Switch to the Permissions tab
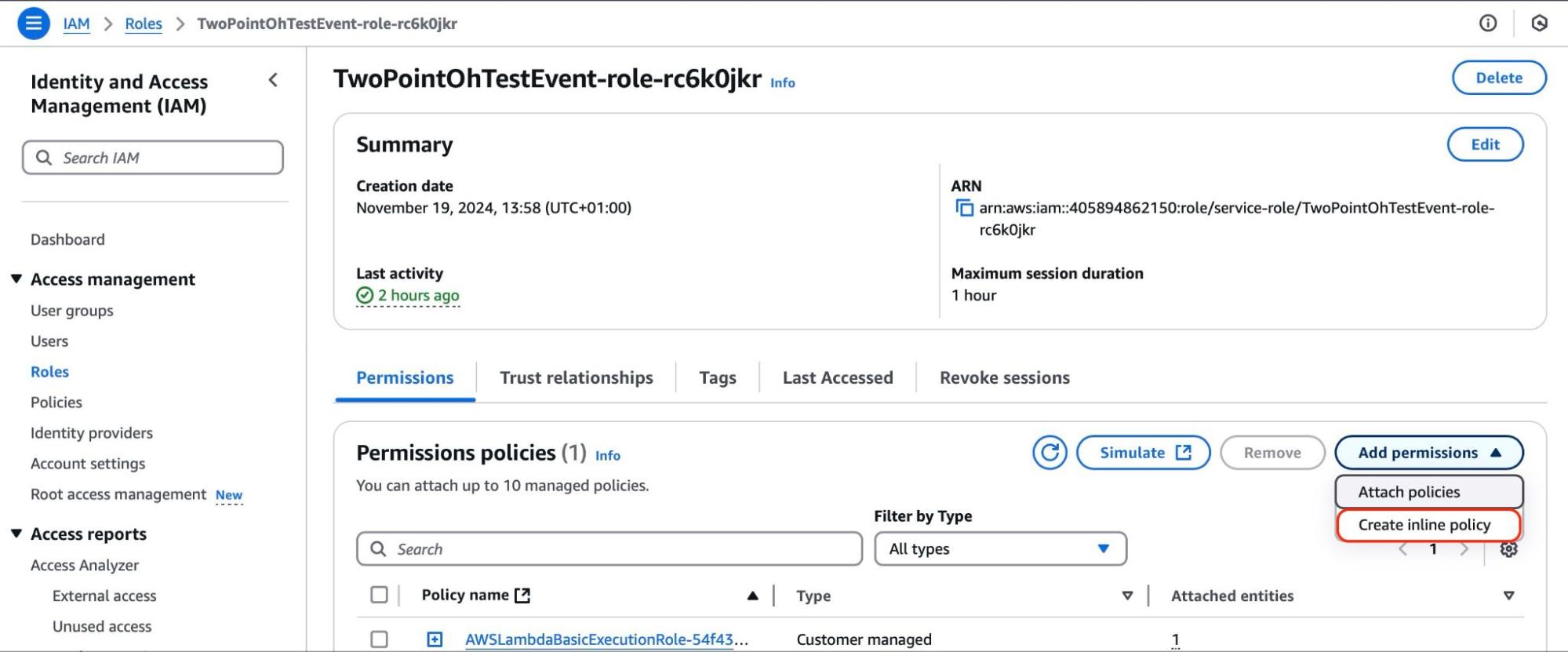 [x=405, y=378]
